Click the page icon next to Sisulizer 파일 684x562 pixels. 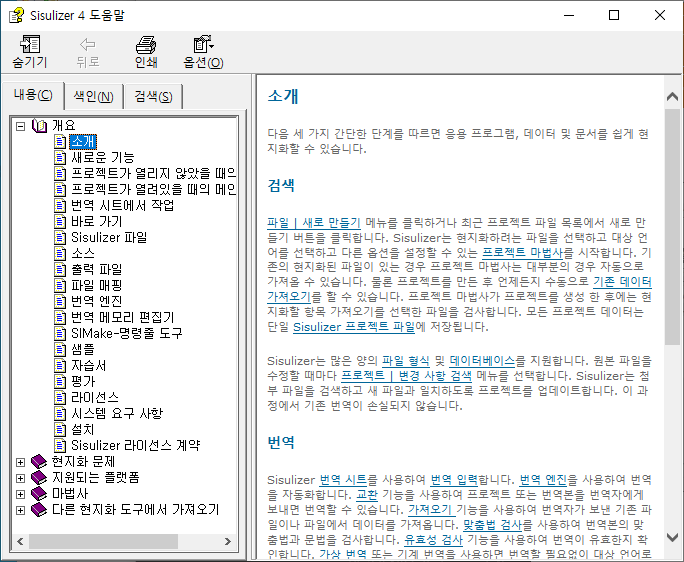(60, 237)
